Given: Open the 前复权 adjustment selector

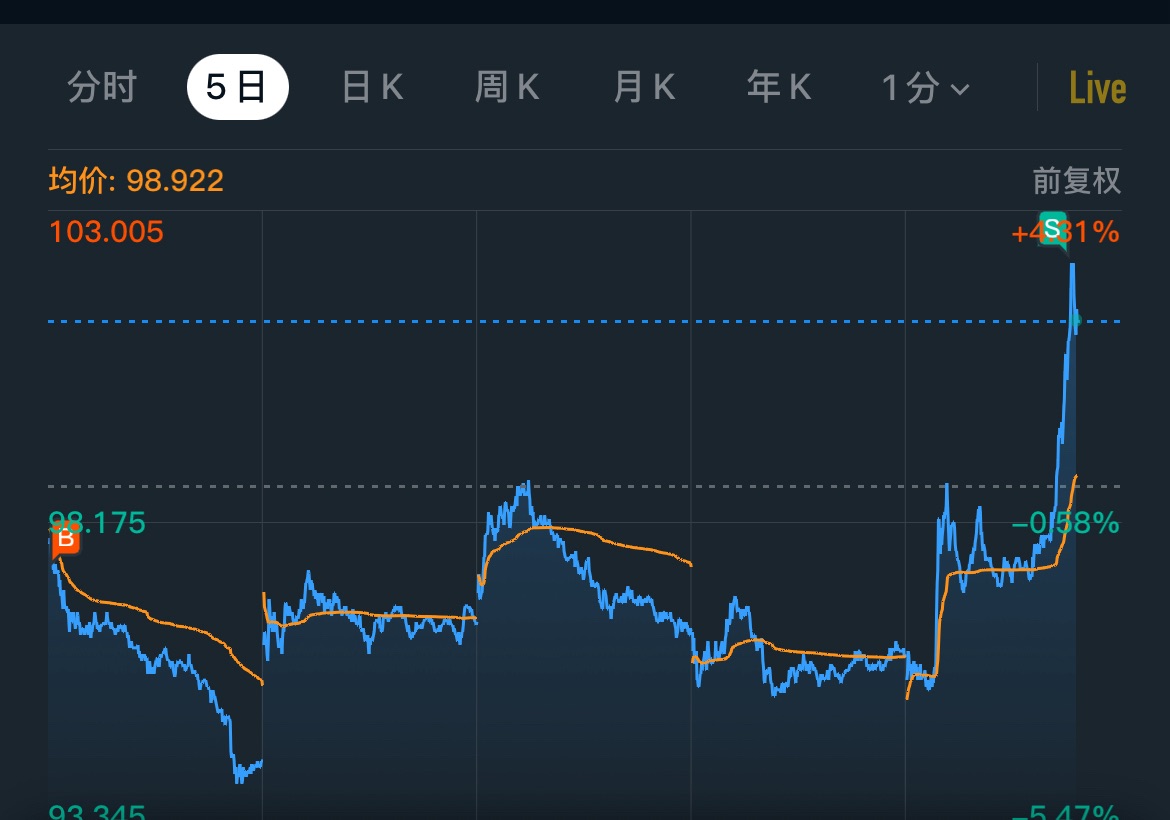Looking at the screenshot, I should pos(1076,181).
